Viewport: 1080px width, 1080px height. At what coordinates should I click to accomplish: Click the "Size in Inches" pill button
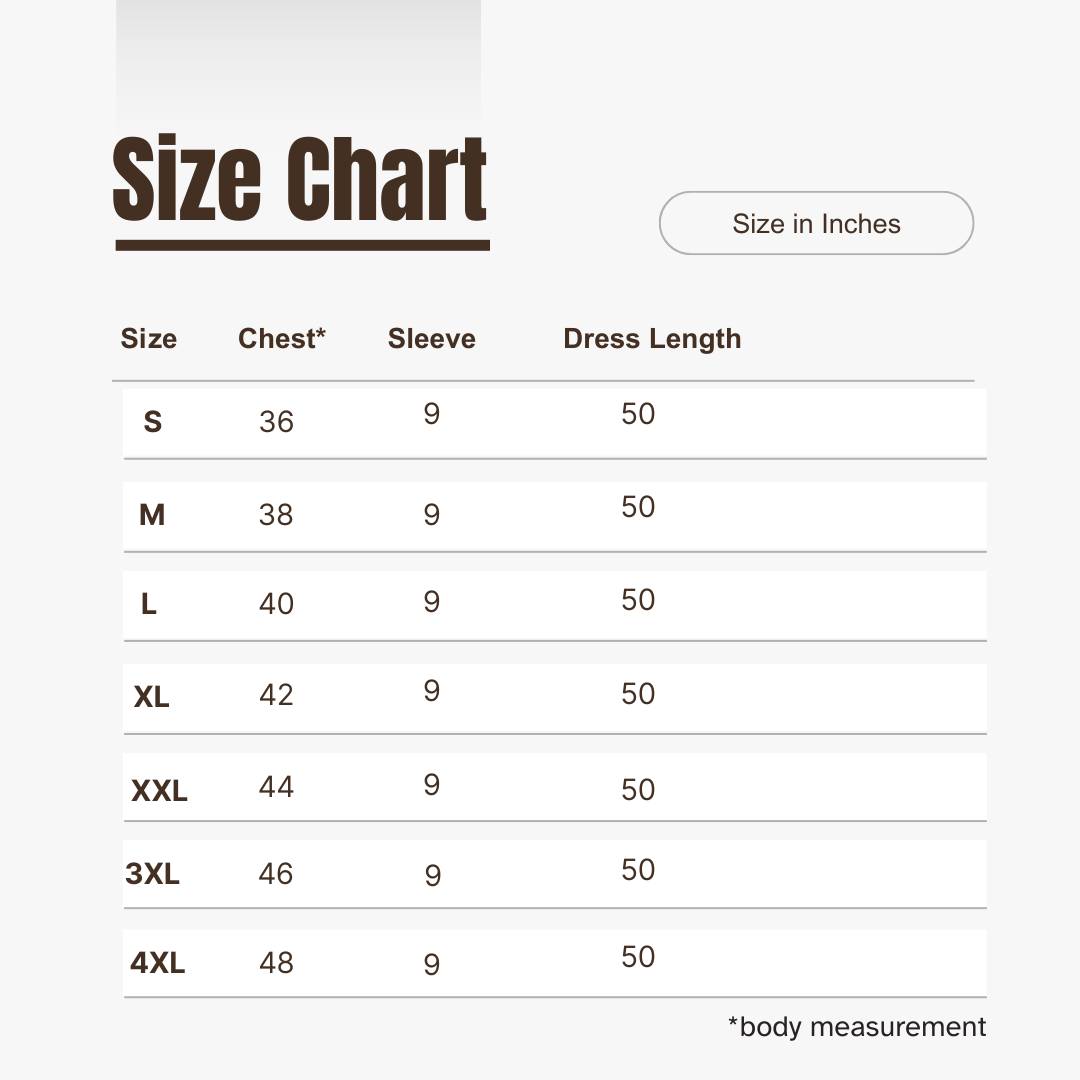click(x=816, y=223)
